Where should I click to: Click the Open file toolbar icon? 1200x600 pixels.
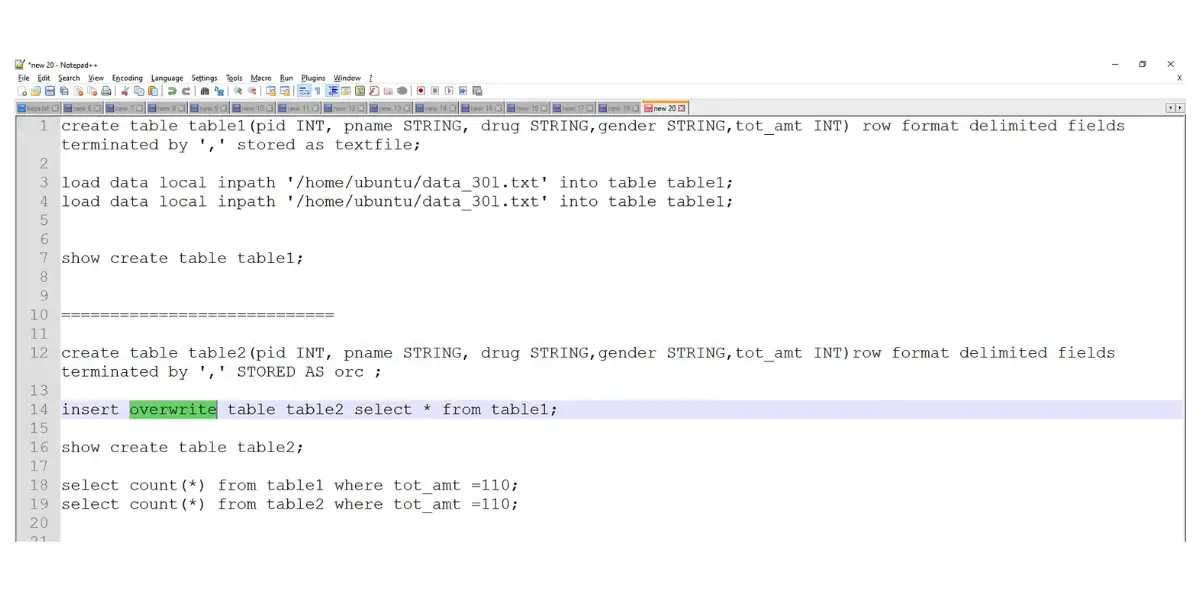pos(35,90)
